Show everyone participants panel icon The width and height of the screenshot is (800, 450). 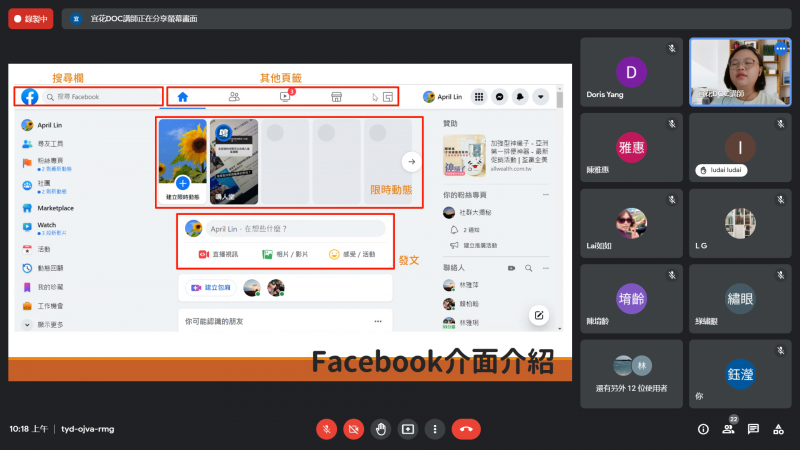coord(729,430)
